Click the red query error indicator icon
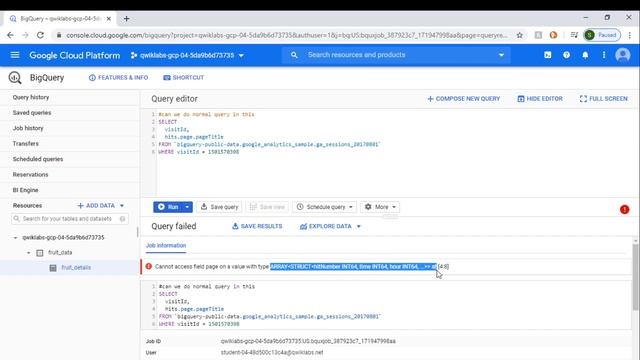 pyautogui.click(x=624, y=209)
